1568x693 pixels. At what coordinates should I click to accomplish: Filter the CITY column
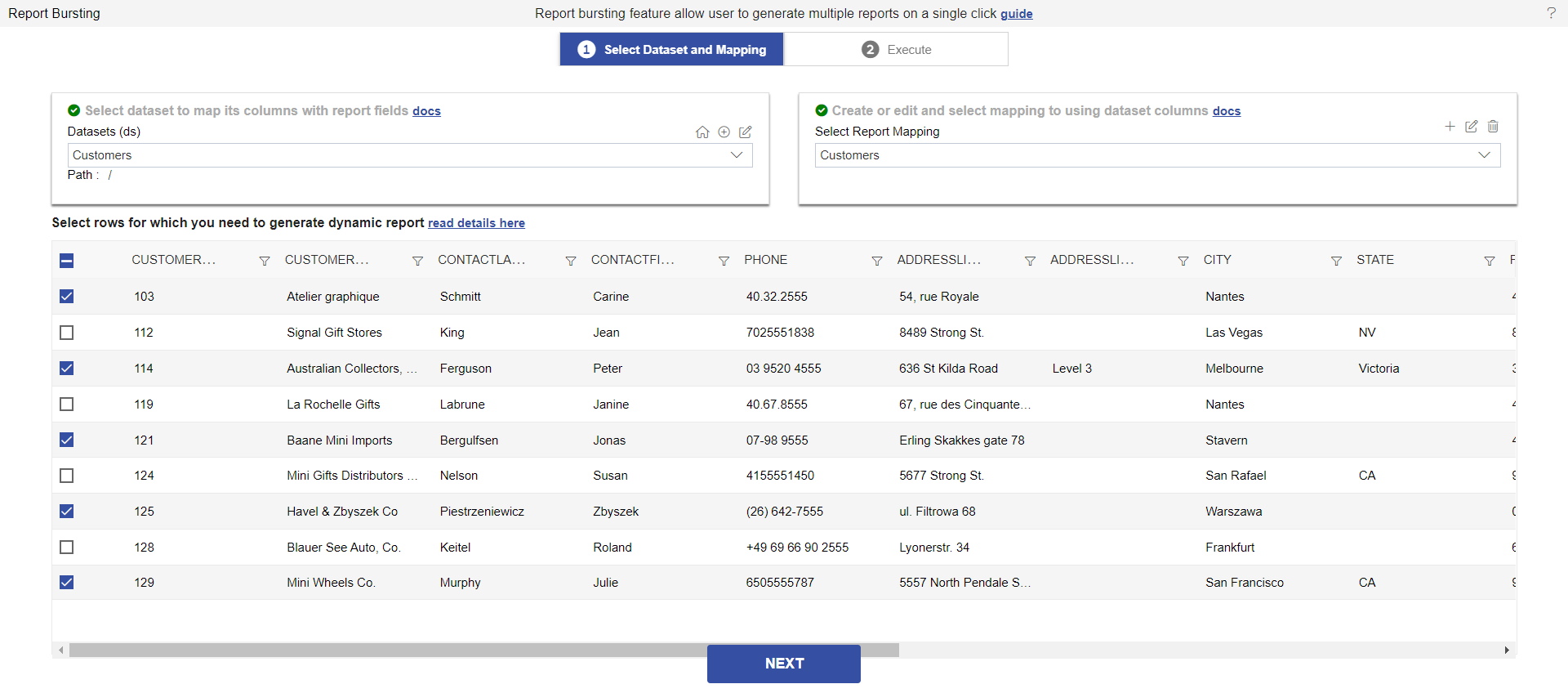(x=1336, y=261)
